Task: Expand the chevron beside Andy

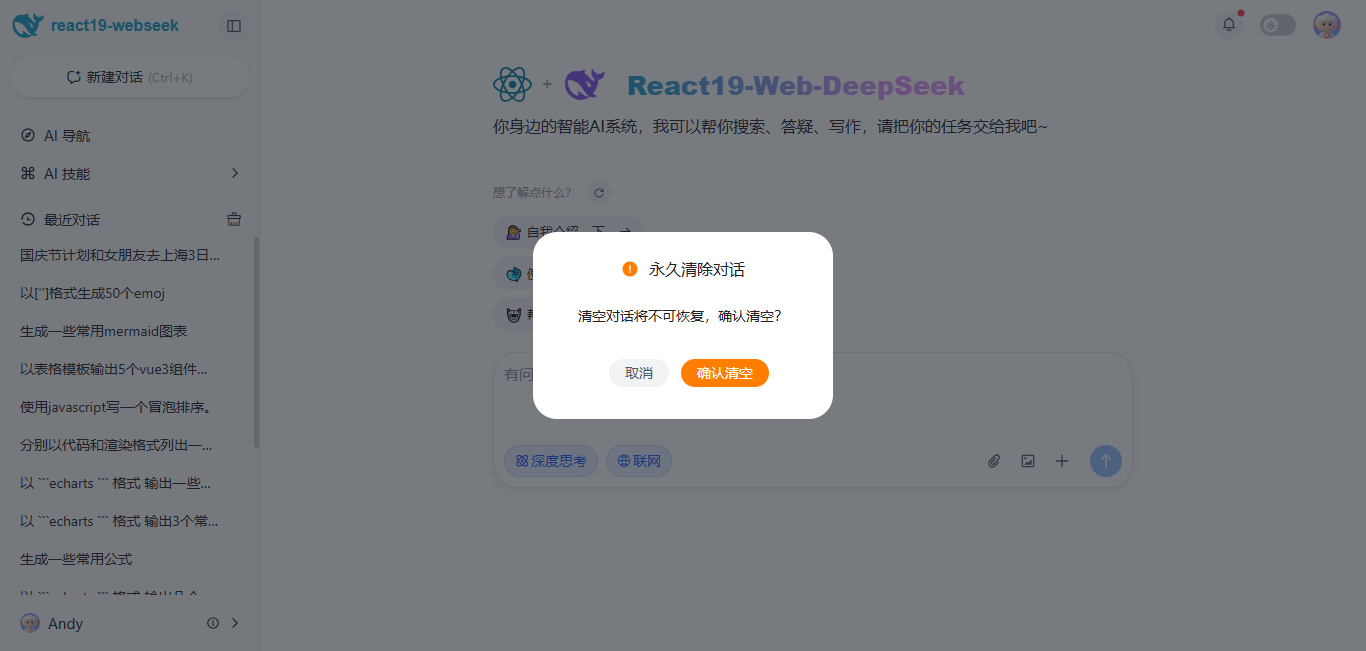Action: click(x=235, y=623)
